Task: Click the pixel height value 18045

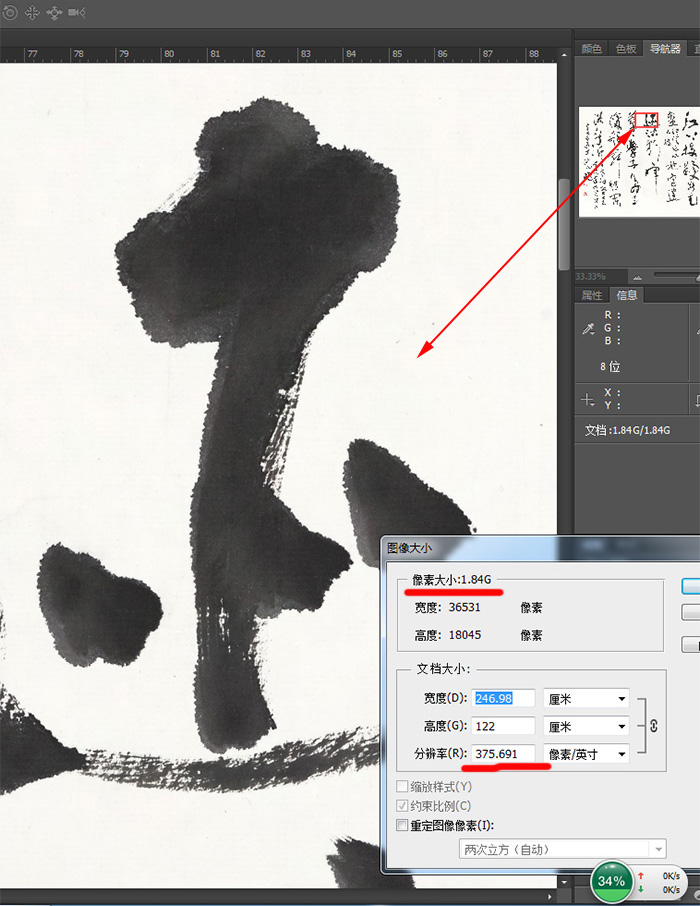Action: tap(465, 635)
